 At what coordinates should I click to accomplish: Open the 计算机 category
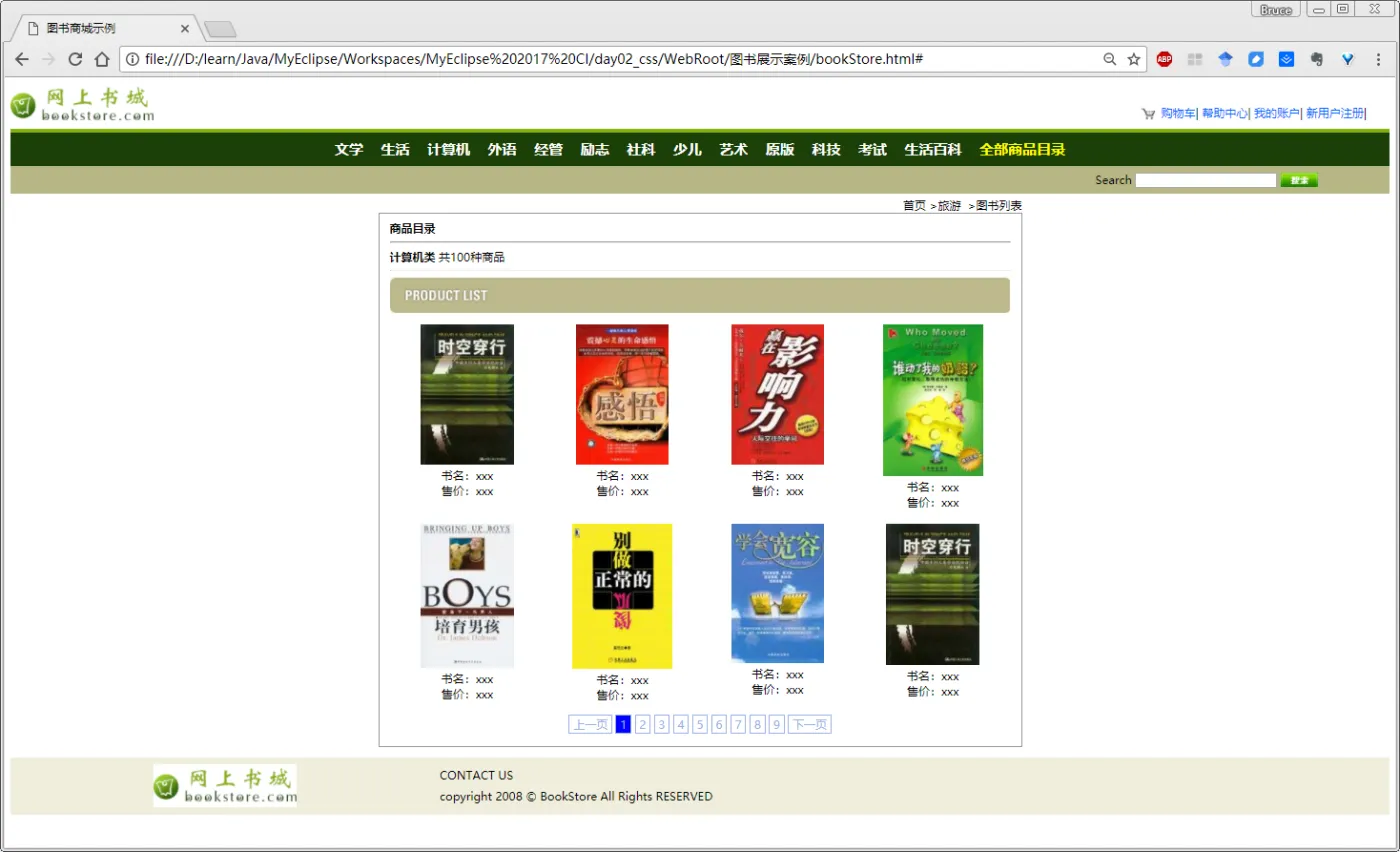click(449, 150)
